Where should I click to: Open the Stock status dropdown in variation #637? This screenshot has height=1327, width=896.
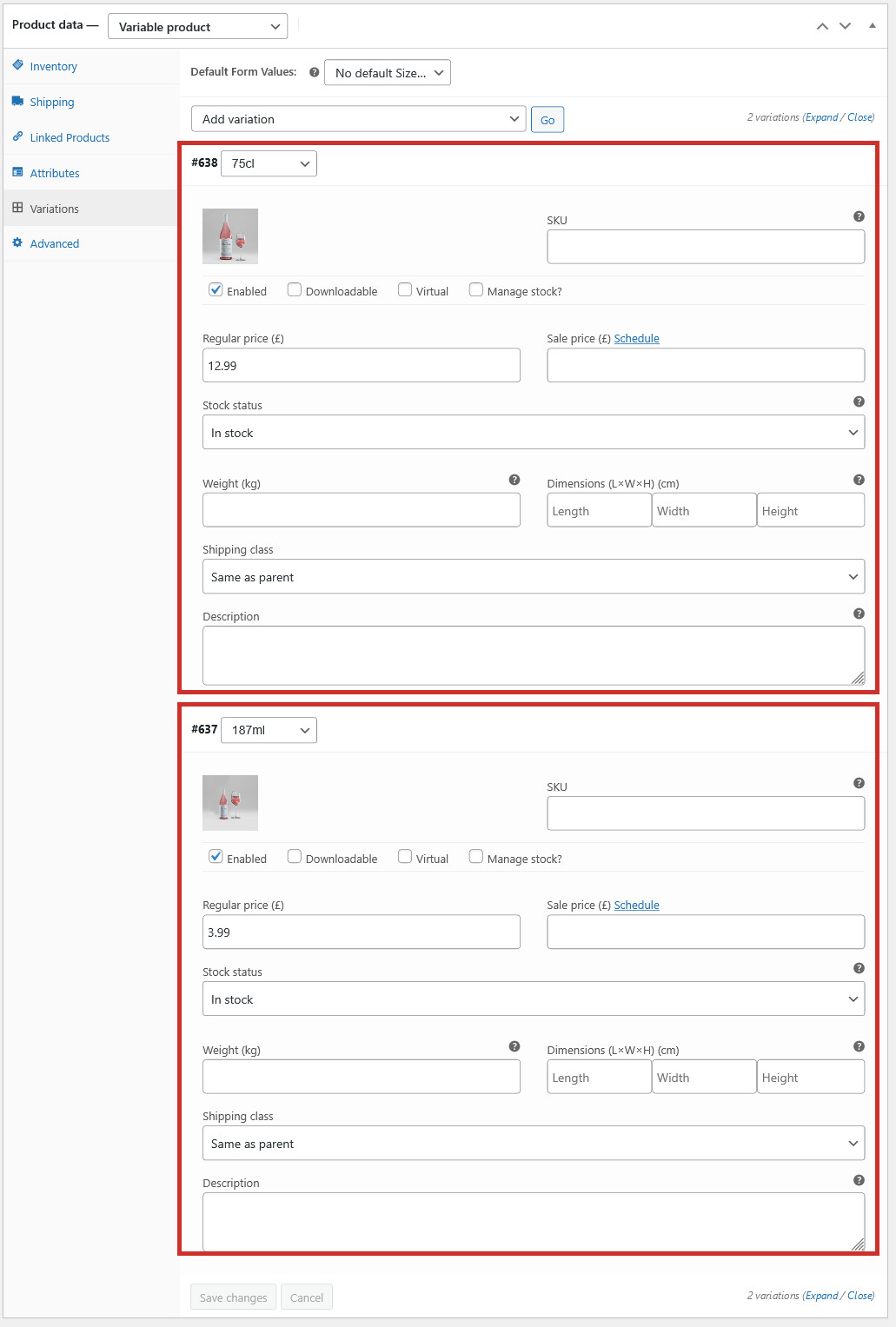534,999
